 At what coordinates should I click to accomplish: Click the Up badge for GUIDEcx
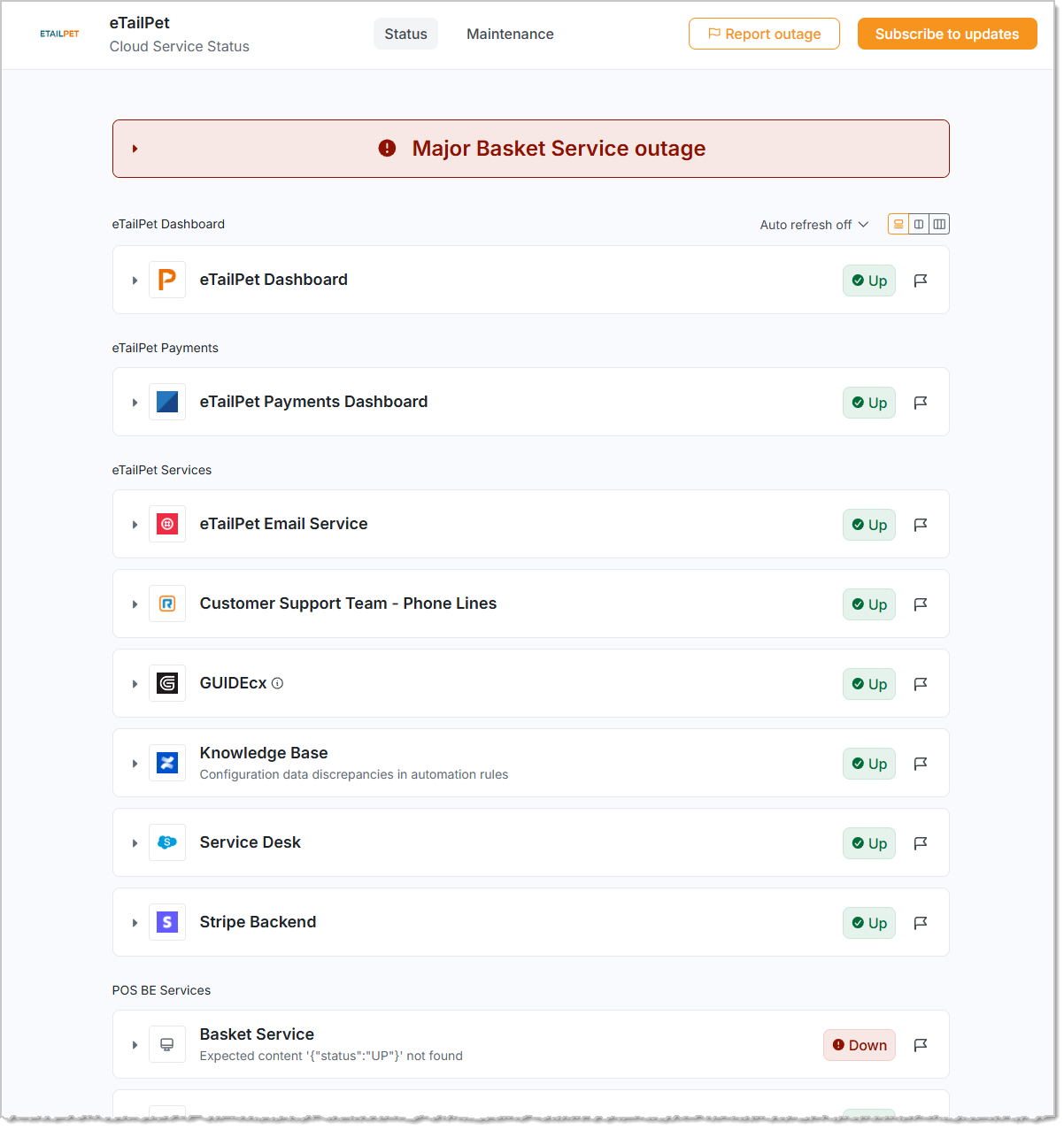tap(869, 684)
